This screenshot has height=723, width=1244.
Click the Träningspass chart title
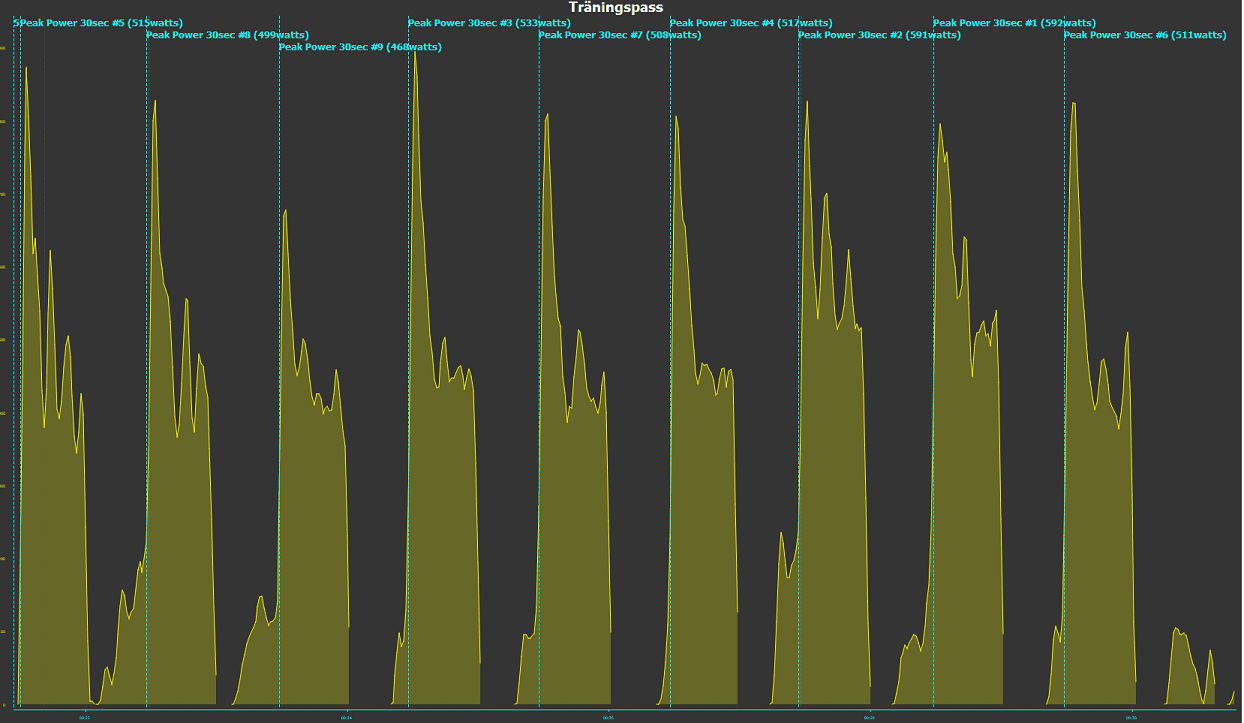click(x=616, y=8)
